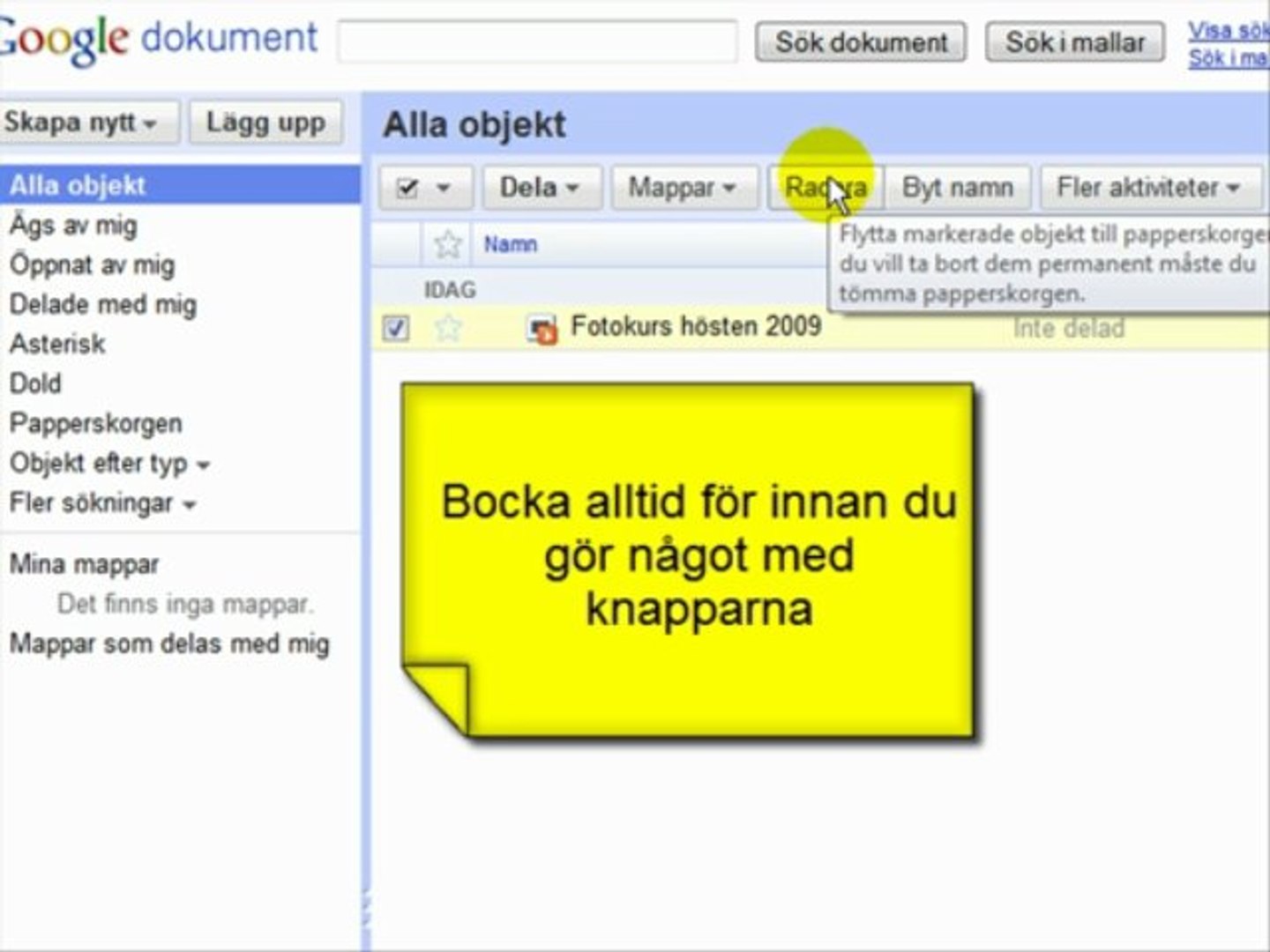Click the Byt namn button

pyautogui.click(x=958, y=187)
